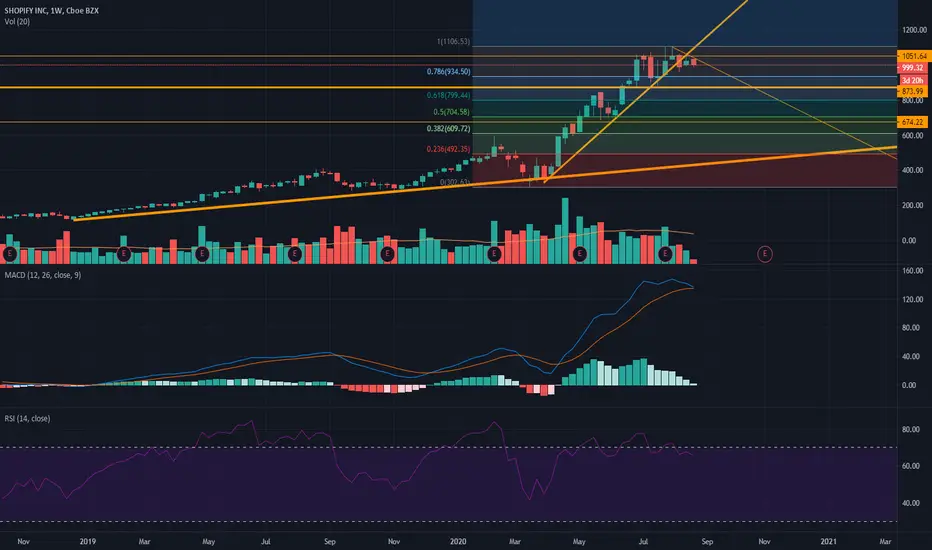This screenshot has width=932, height=550.
Task: Click the 2021 time axis label
Action: click(829, 542)
